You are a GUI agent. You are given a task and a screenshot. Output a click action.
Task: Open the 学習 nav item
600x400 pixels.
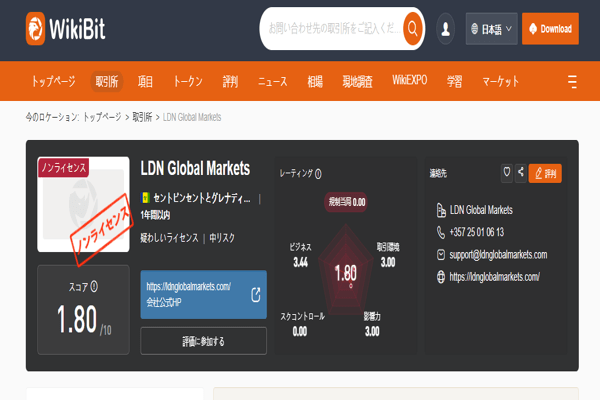tap(455, 81)
